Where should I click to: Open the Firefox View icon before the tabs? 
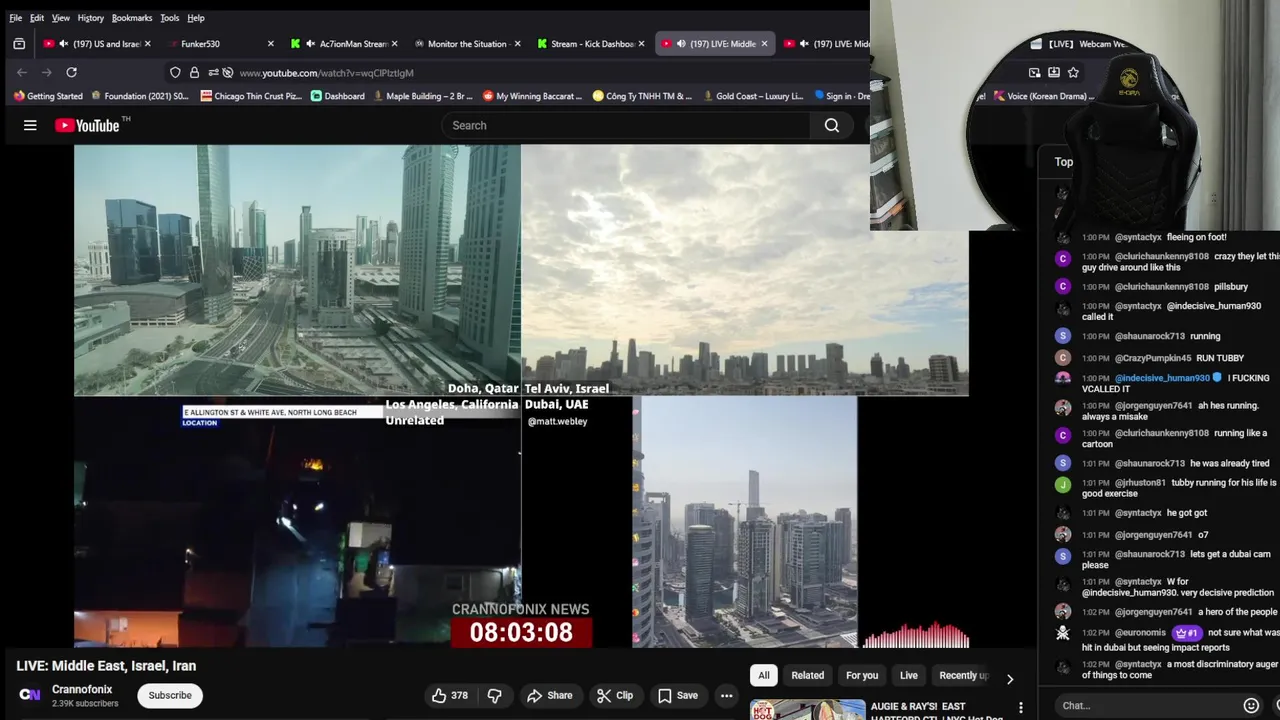coord(19,44)
